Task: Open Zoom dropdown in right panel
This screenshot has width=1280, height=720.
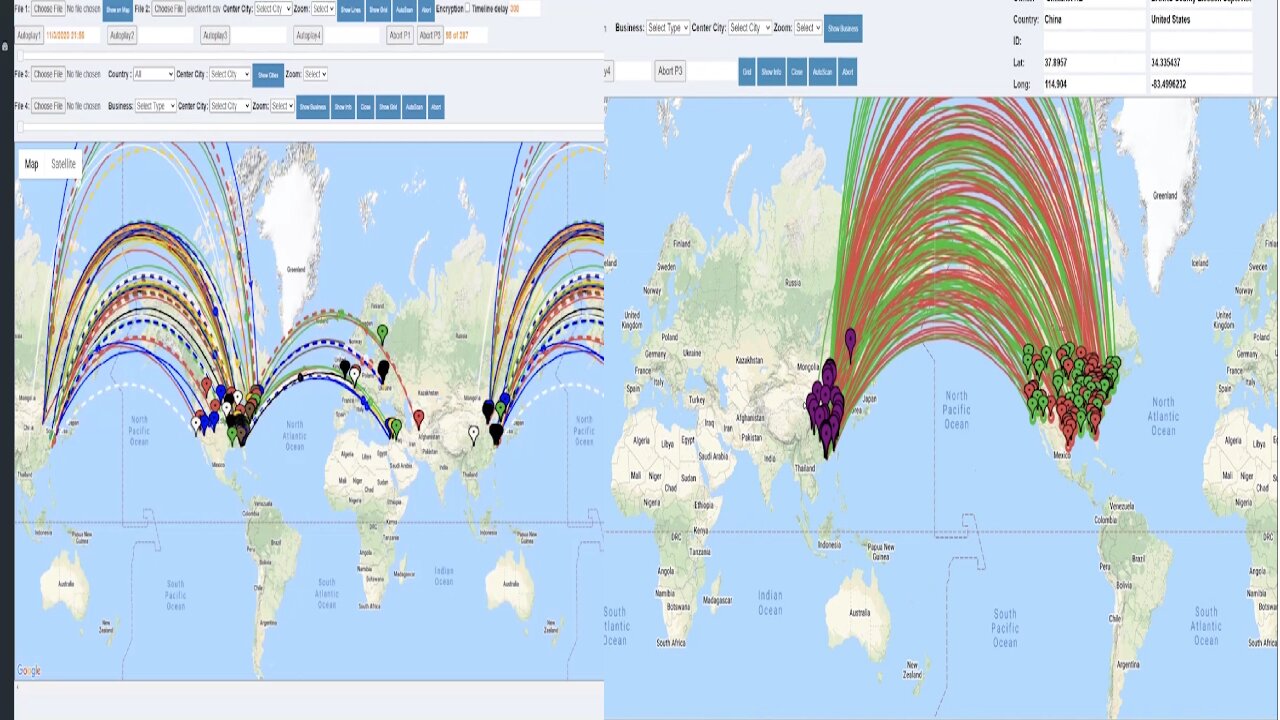Action: [x=808, y=28]
